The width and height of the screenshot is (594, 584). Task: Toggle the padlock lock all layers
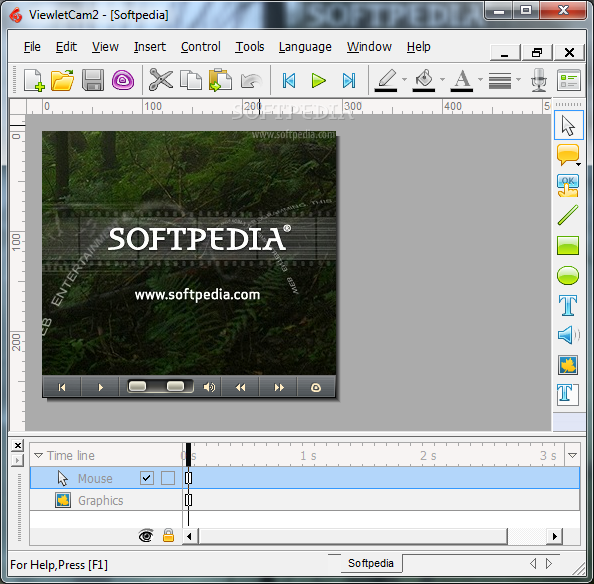(x=168, y=536)
